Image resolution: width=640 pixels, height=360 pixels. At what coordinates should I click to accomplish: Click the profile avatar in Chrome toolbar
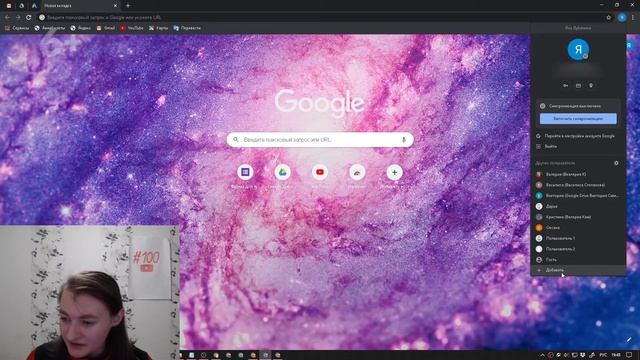622,18
